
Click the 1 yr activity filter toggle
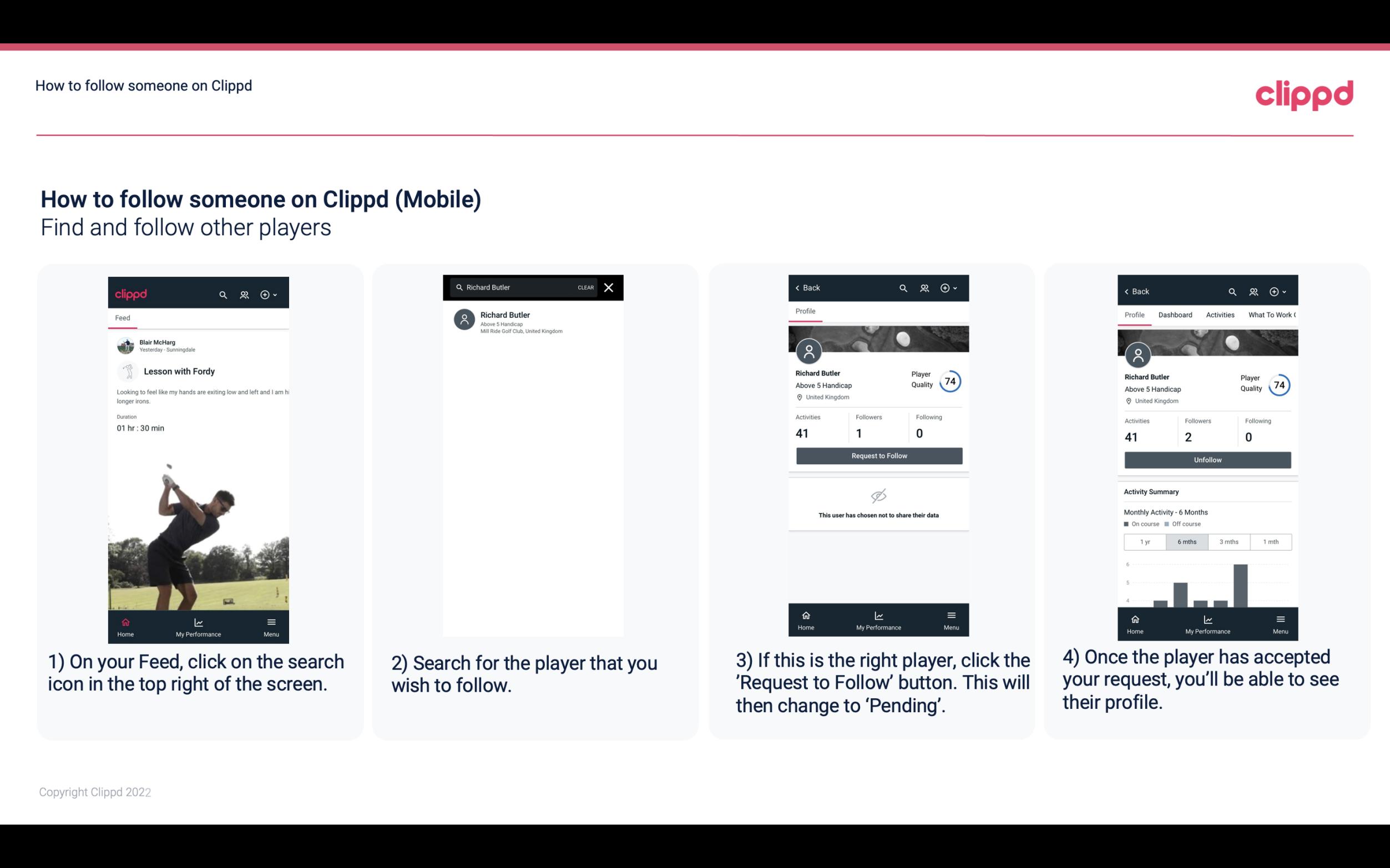[1144, 541]
